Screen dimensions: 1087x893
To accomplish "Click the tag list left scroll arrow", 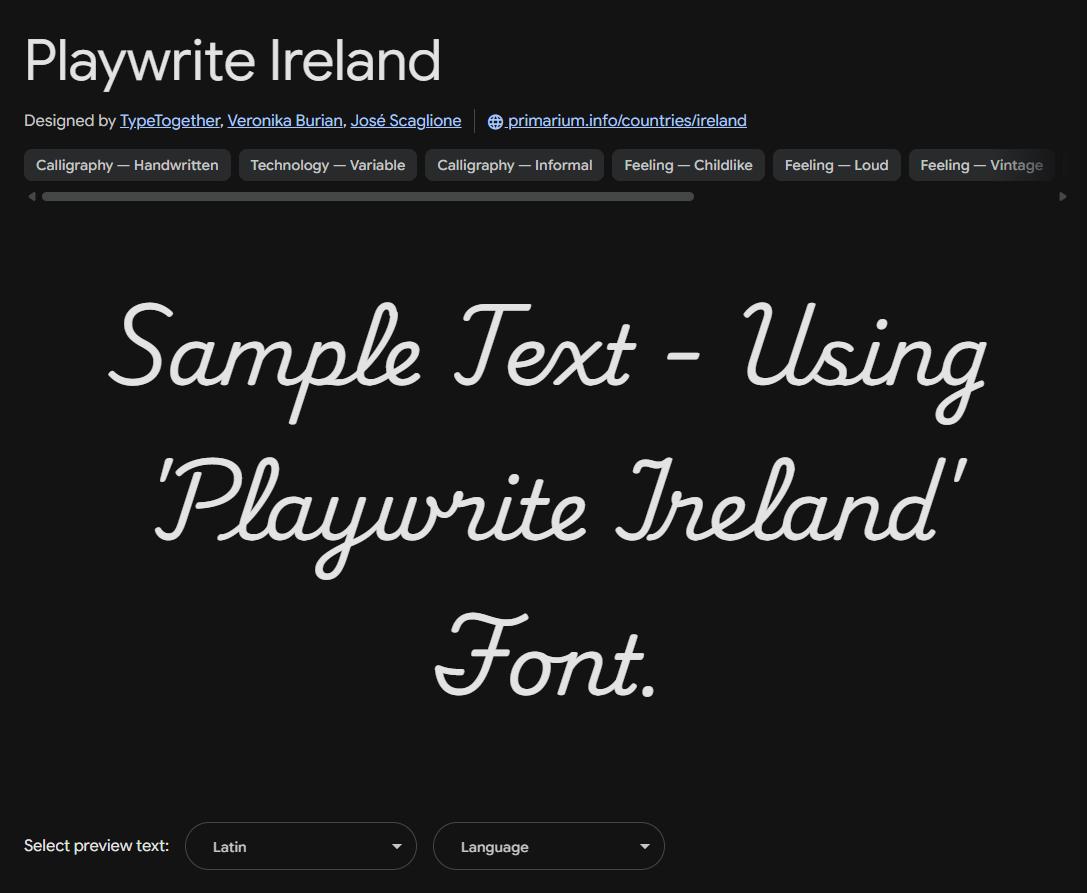I will [31, 196].
